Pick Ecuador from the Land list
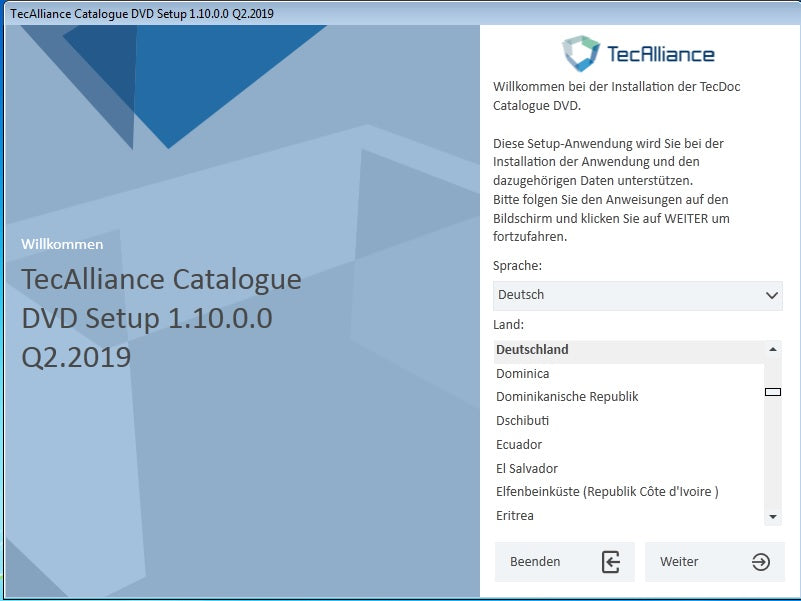Screen dimensions: 801x601 coord(519,445)
